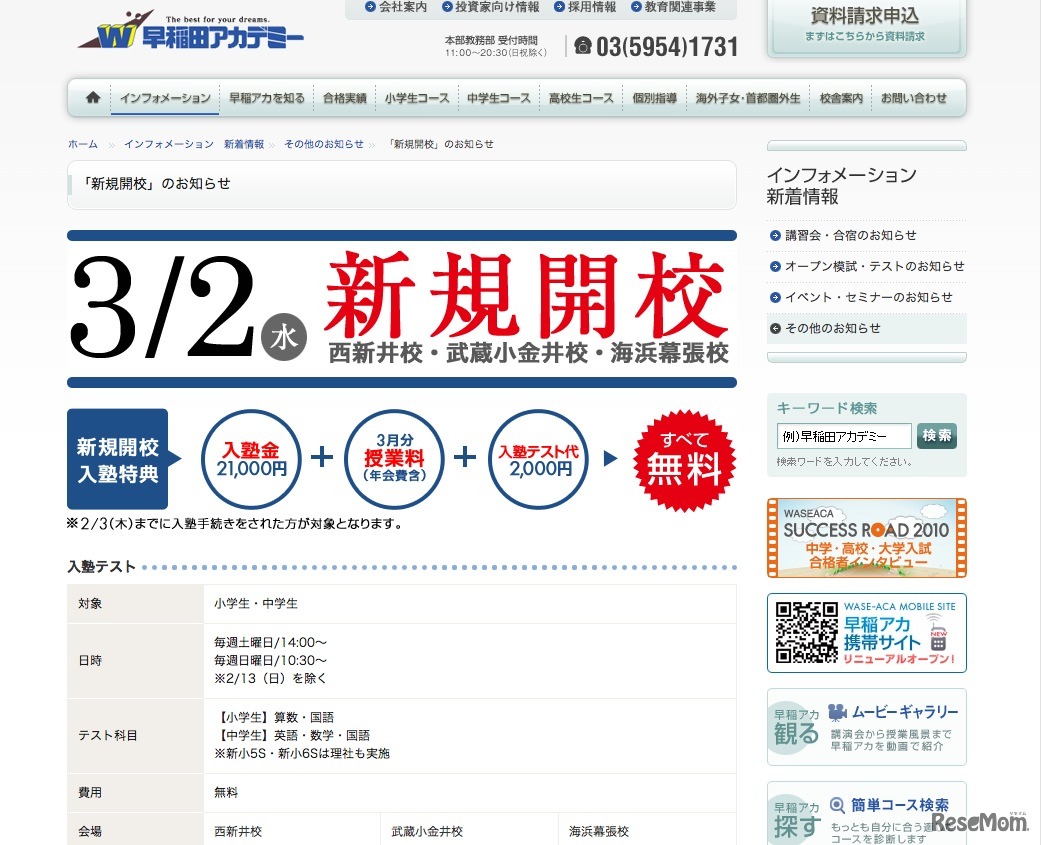
Task: Open the 中学生コース menu
Action: [498, 98]
